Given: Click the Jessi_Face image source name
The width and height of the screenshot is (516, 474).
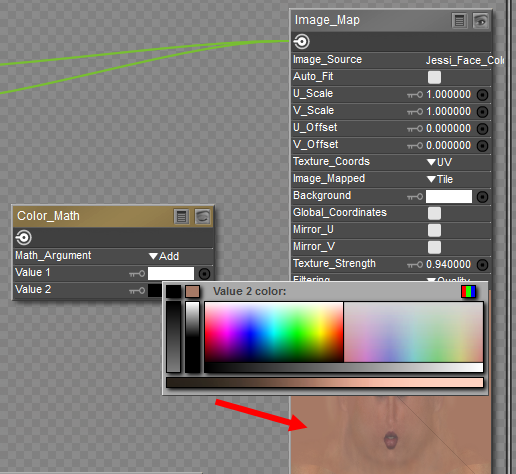Looking at the screenshot, I should point(465,60).
